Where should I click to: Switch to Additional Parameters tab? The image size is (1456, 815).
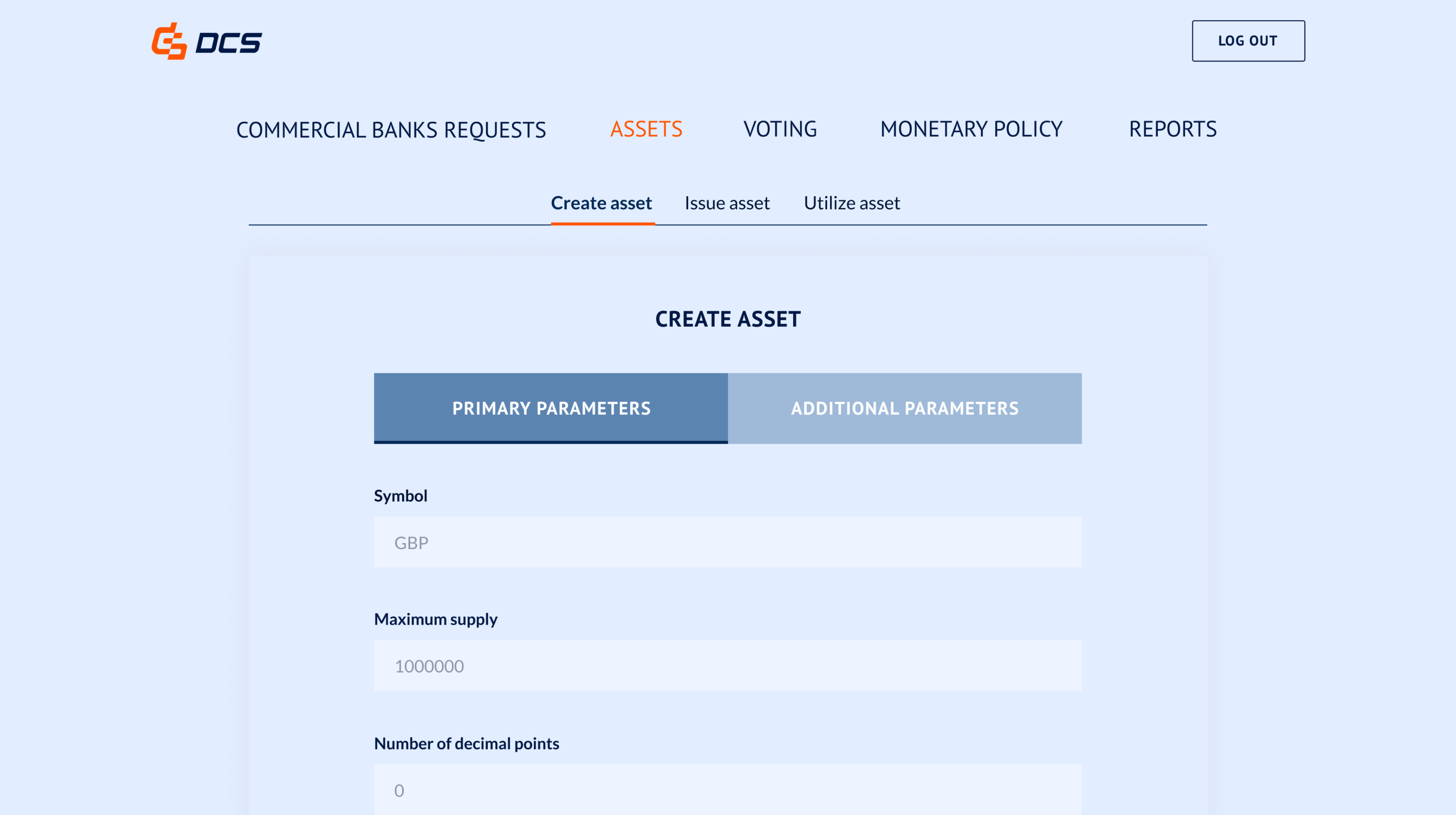904,408
